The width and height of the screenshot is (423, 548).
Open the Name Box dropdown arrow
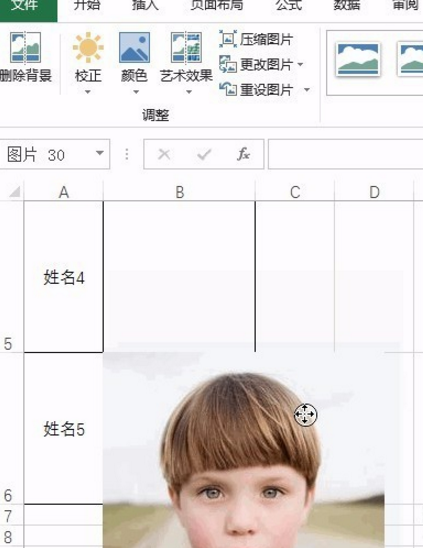(x=100, y=153)
